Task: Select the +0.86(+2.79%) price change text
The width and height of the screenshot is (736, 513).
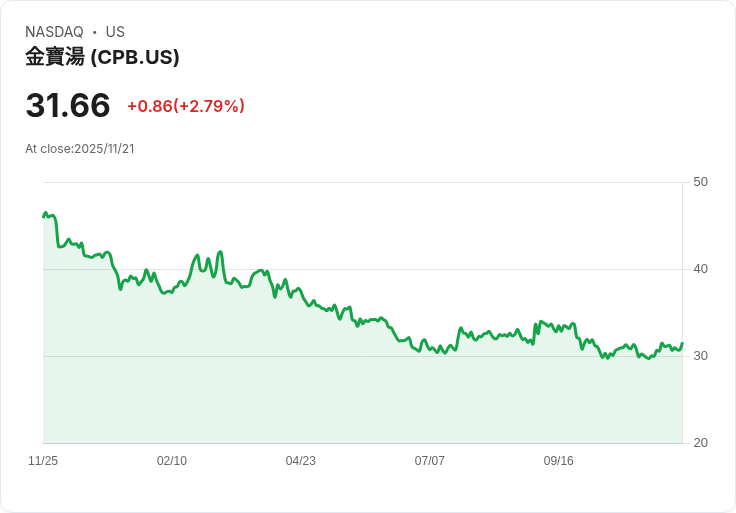Action: point(186,106)
